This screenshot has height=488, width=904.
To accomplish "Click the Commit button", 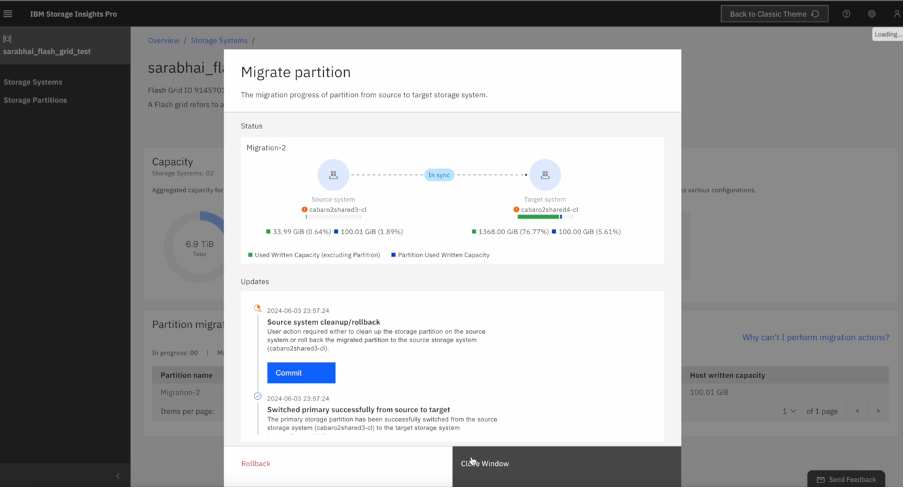I will point(301,373).
